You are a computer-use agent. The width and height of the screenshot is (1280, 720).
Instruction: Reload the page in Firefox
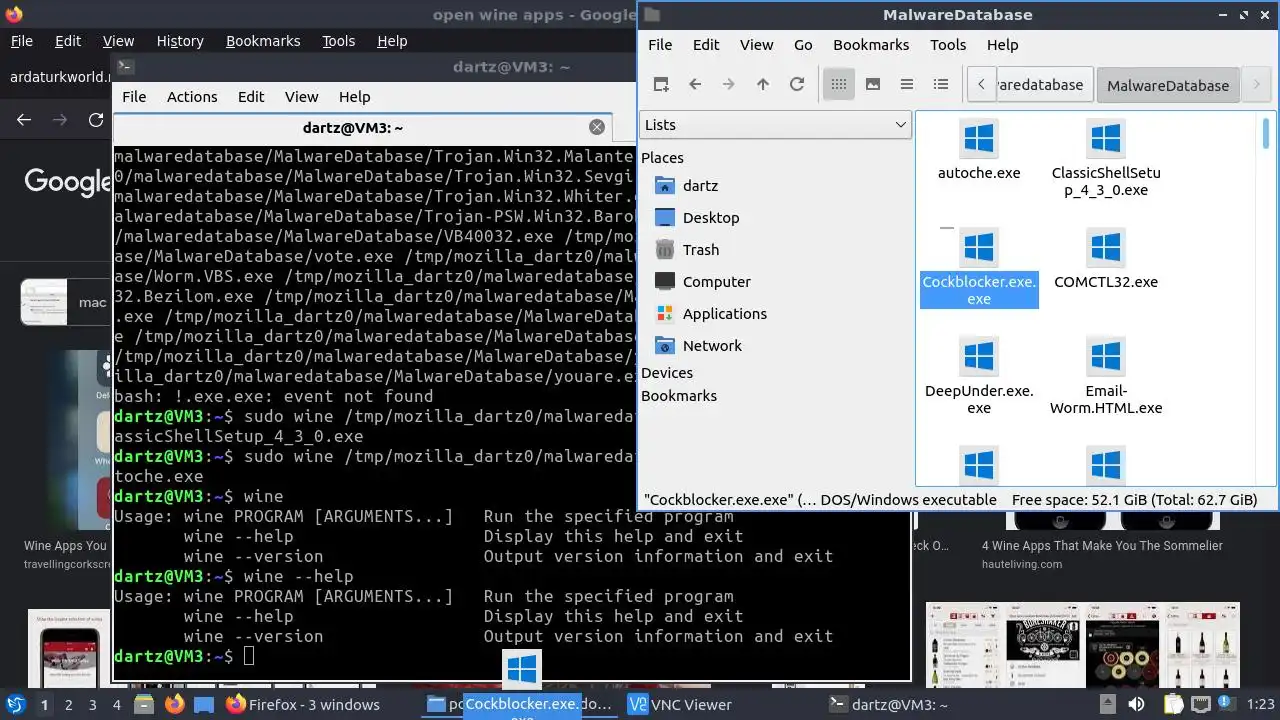[x=96, y=120]
